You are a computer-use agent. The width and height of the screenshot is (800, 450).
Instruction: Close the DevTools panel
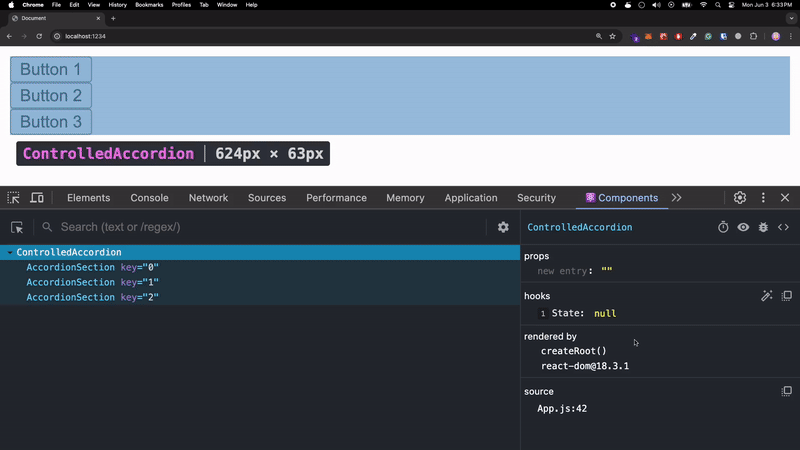[x=785, y=197]
